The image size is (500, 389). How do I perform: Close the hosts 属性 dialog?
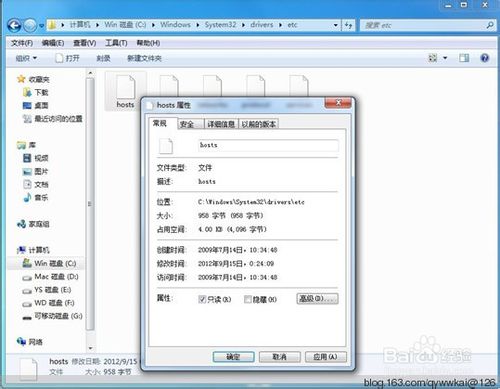pyautogui.click(x=338, y=103)
